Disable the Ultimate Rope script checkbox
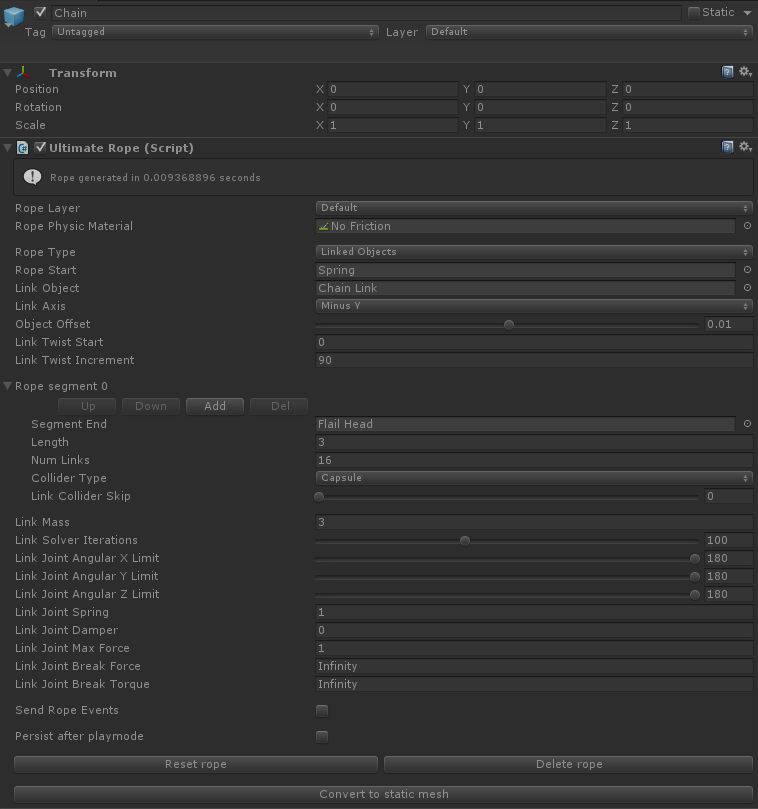Screen dimensions: 758x809 40,148
